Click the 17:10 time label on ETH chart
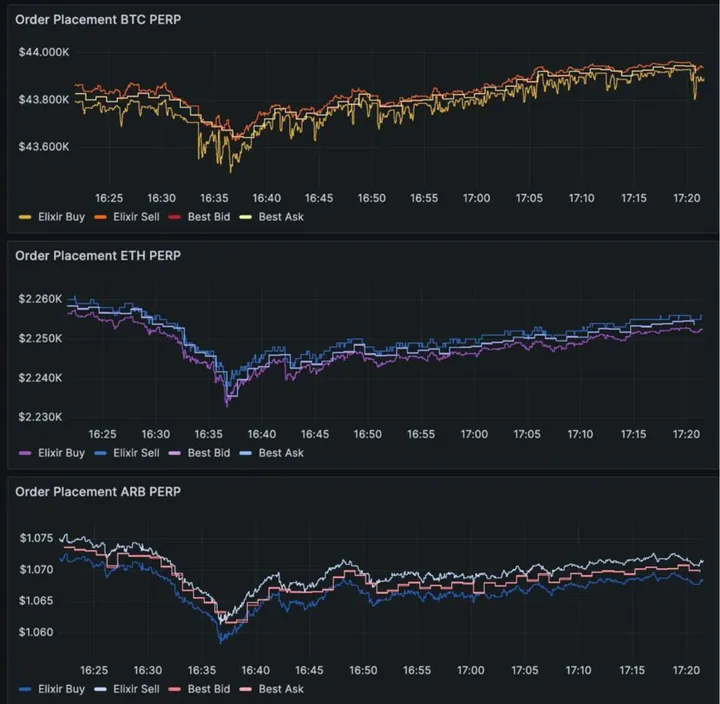The image size is (720, 704). [580, 434]
